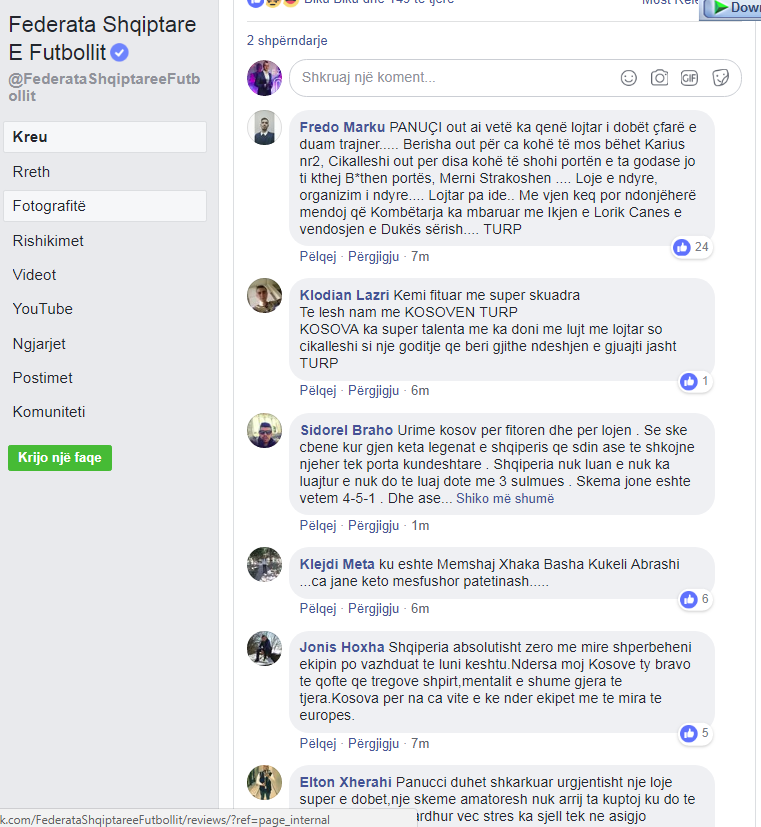The height and width of the screenshot is (827, 761).
Task: View the 24 likes on Fredo Marku's comment
Action: pos(692,247)
